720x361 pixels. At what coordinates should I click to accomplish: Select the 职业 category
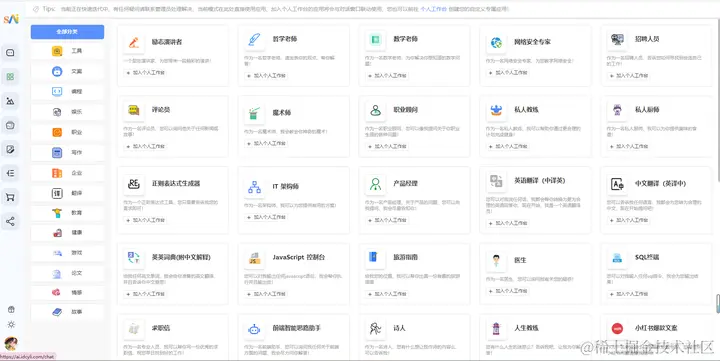[67, 132]
